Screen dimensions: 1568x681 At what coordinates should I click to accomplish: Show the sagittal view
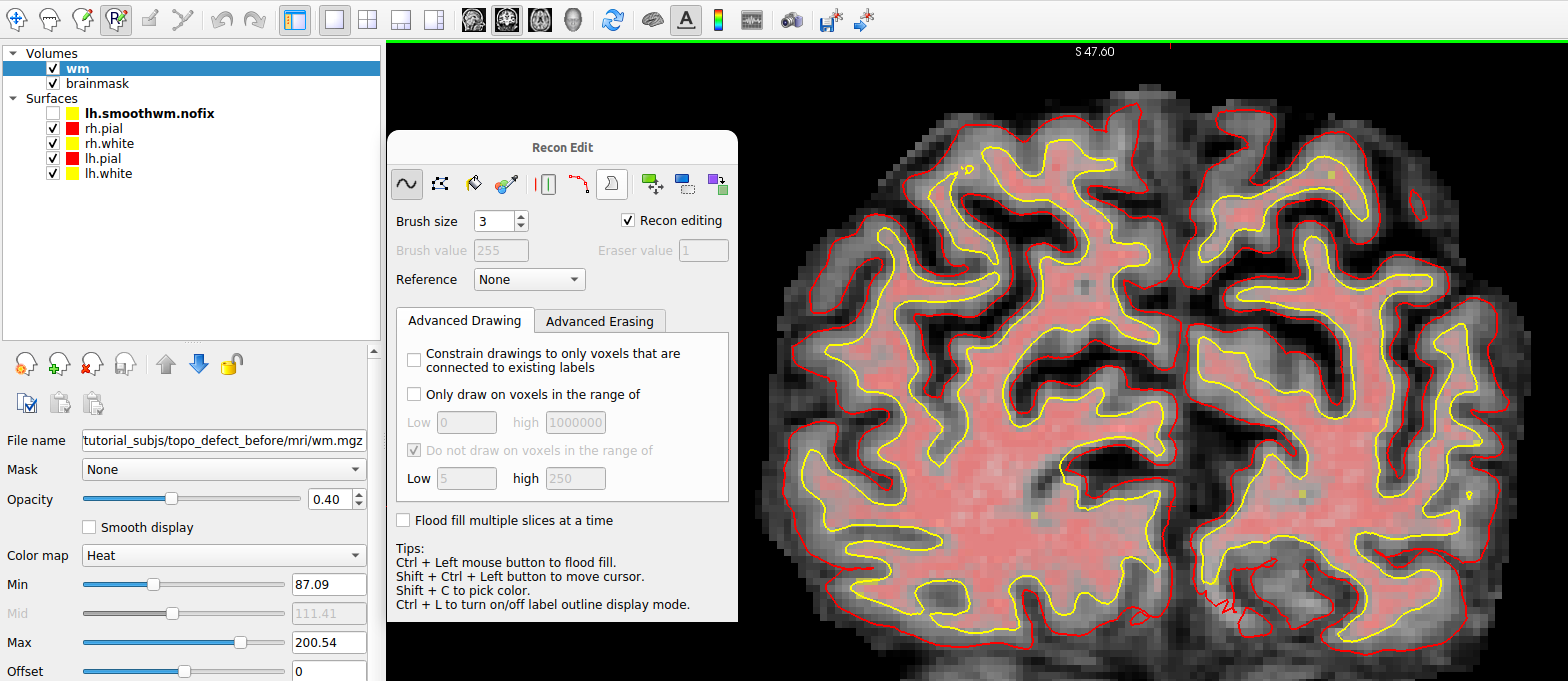(474, 19)
